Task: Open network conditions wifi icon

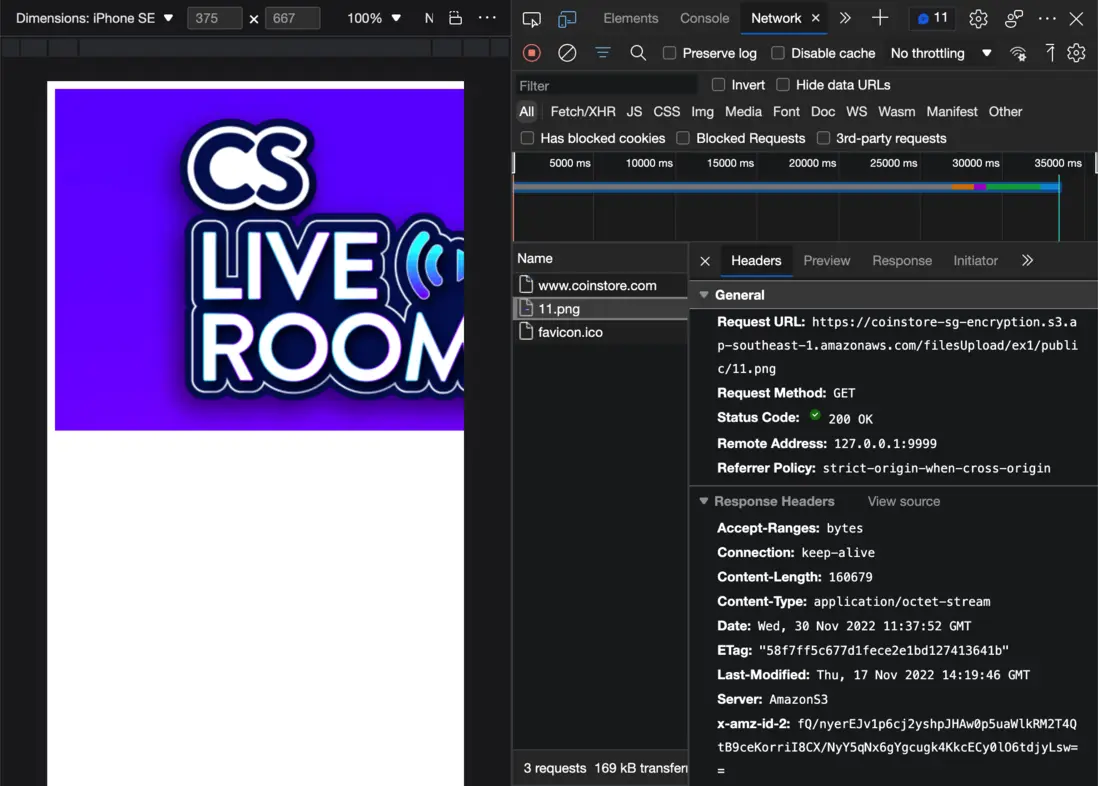Action: (x=1018, y=53)
